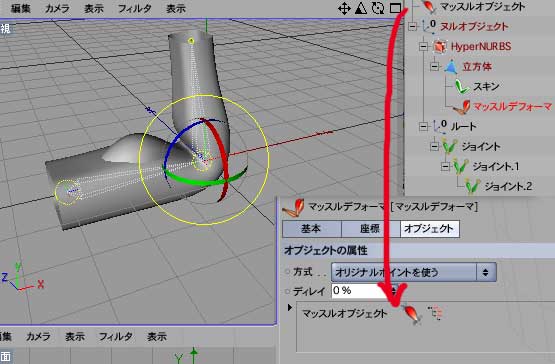Click the small yellow joint point atop the upper arm
This screenshot has height=364, width=555.
(x=191, y=41)
